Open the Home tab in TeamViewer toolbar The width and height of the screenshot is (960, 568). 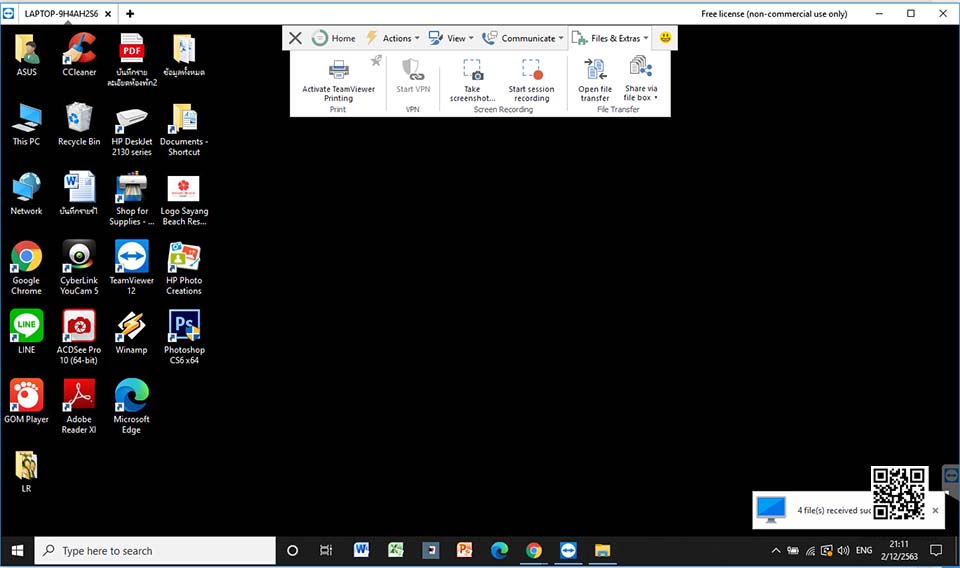334,38
